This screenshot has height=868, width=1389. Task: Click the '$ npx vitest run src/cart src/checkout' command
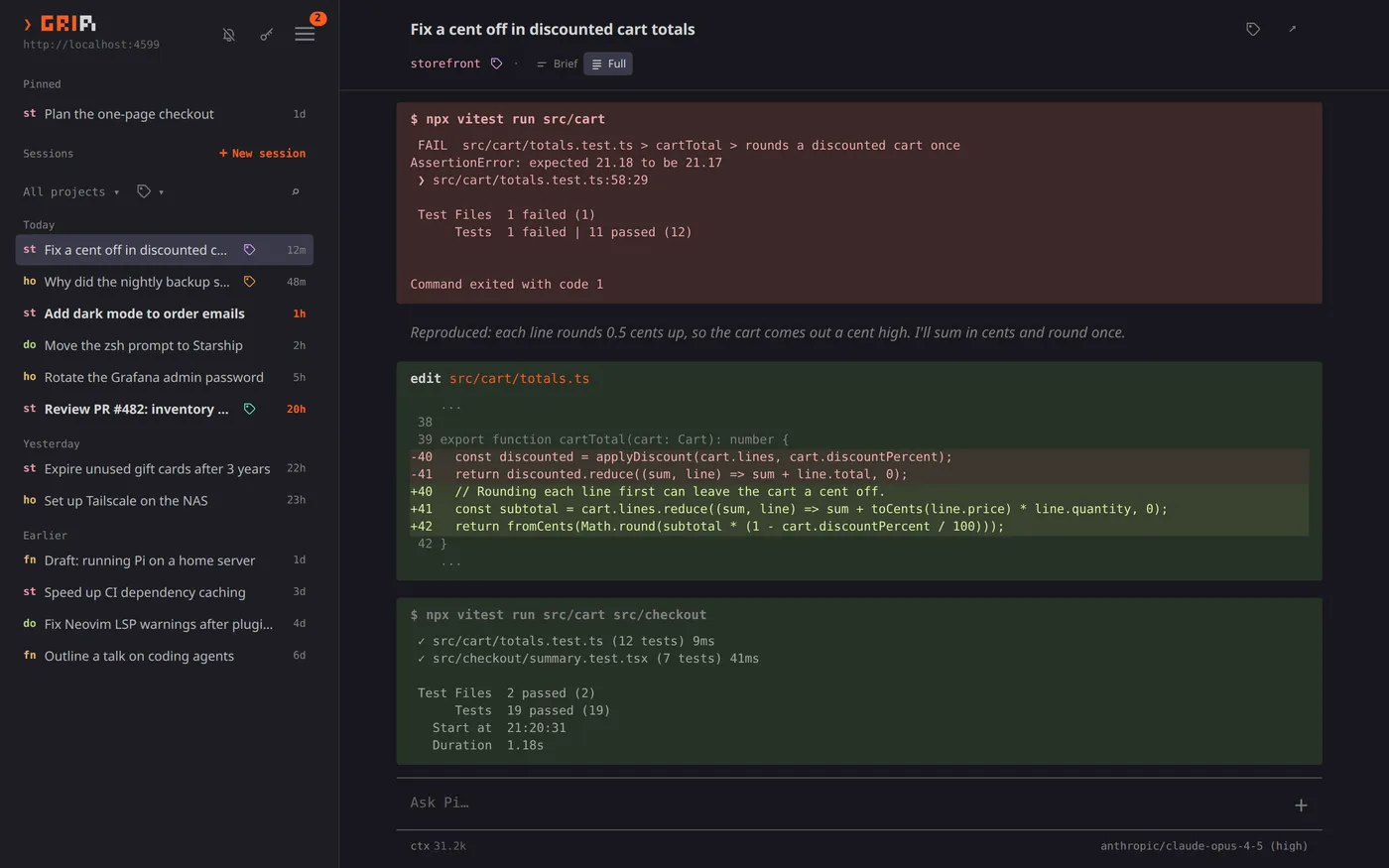click(x=559, y=615)
